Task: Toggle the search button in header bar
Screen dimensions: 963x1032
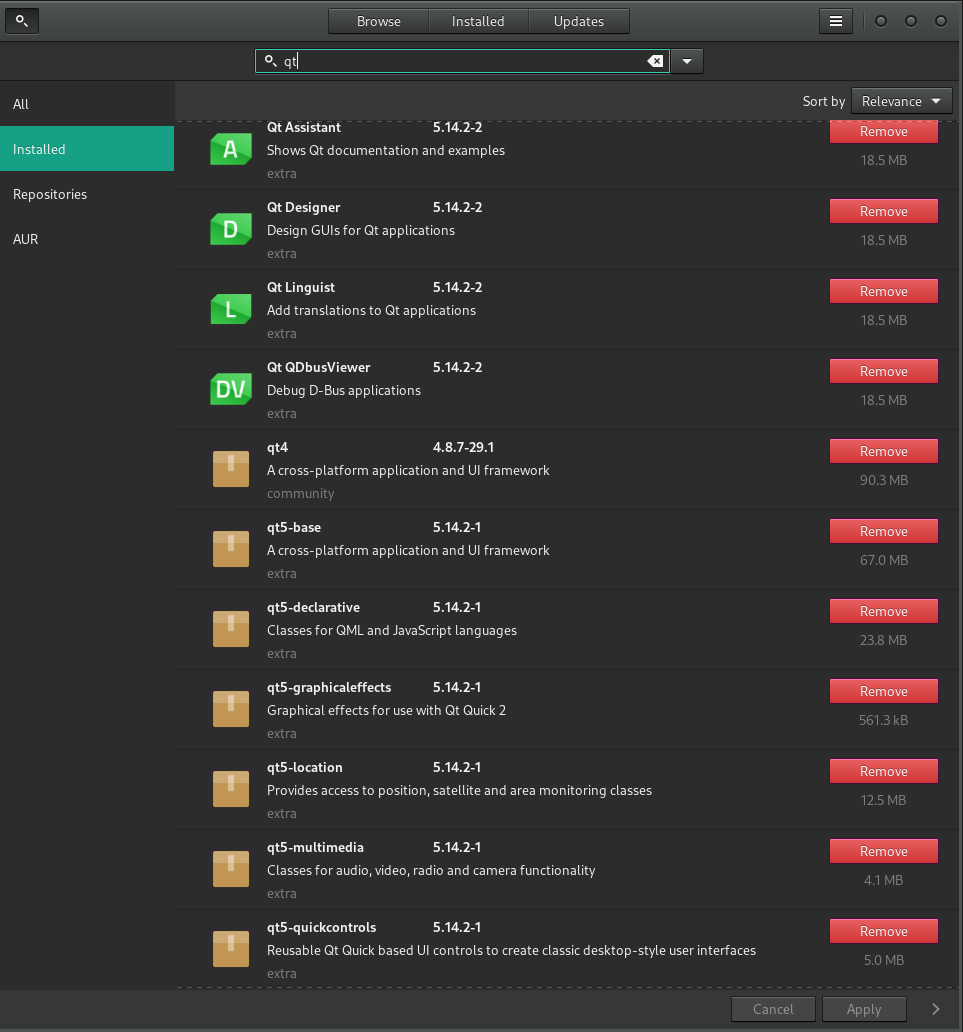Action: (x=22, y=21)
